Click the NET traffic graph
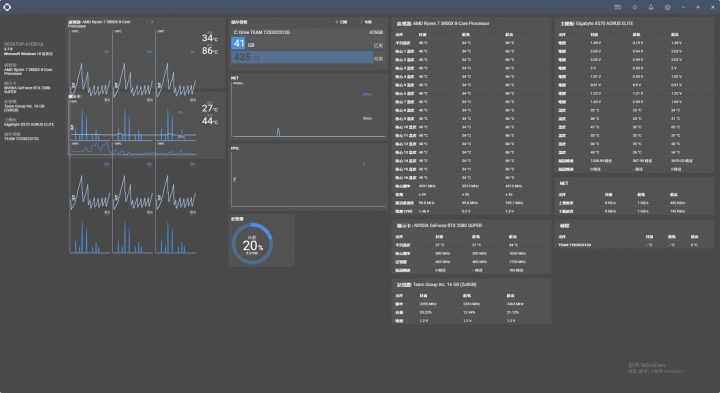This screenshot has width=720, height=393. (x=308, y=109)
